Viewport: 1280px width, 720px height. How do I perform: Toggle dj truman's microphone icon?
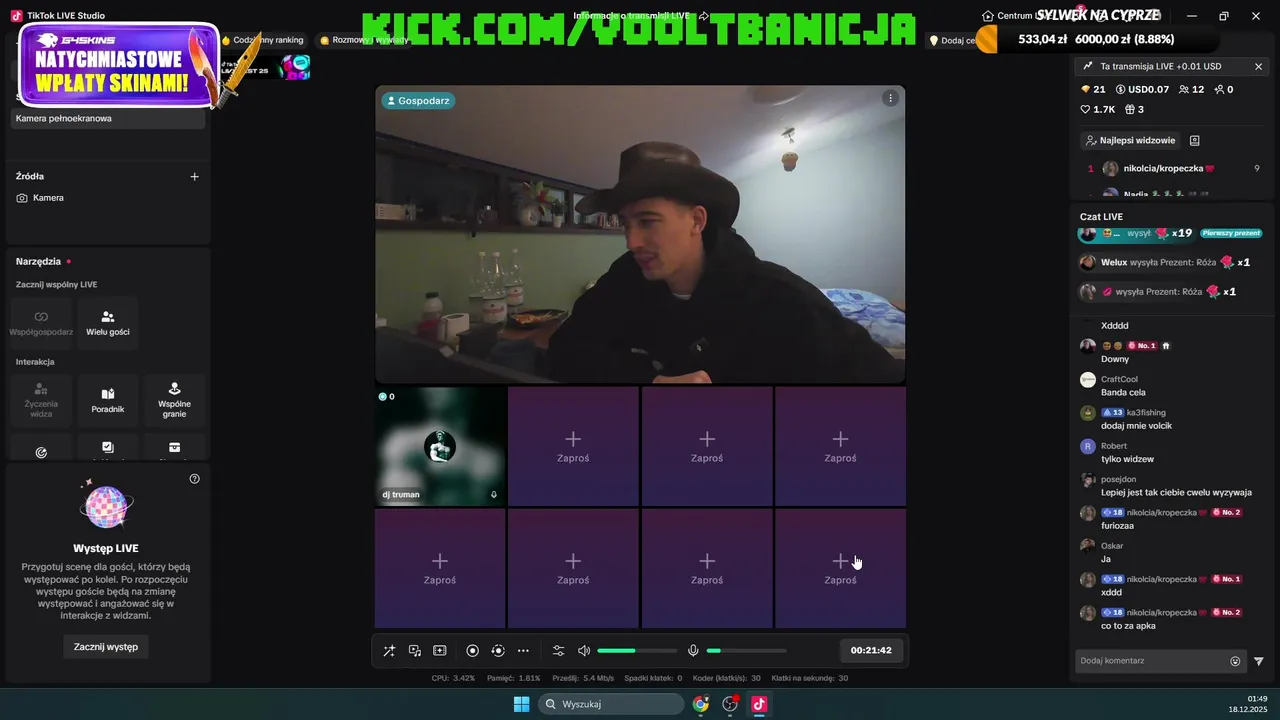493,494
